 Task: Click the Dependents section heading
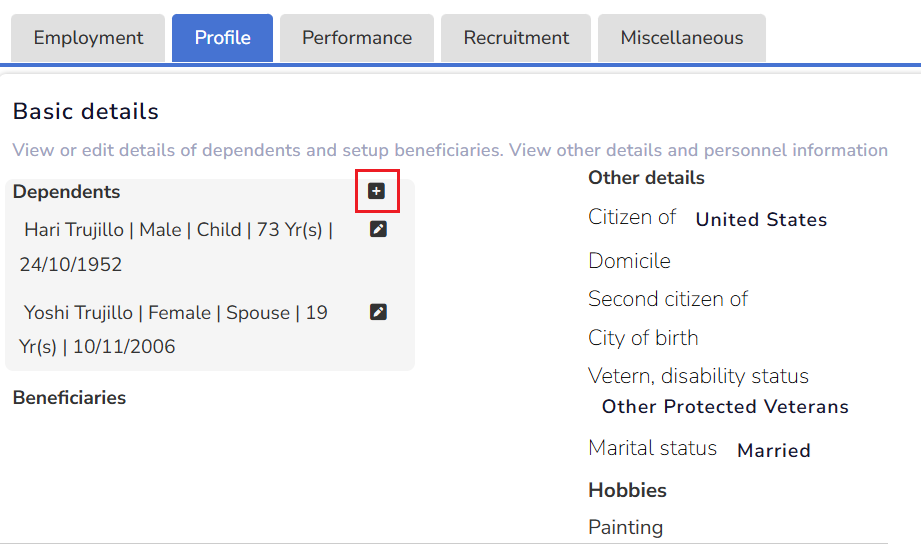(66, 192)
